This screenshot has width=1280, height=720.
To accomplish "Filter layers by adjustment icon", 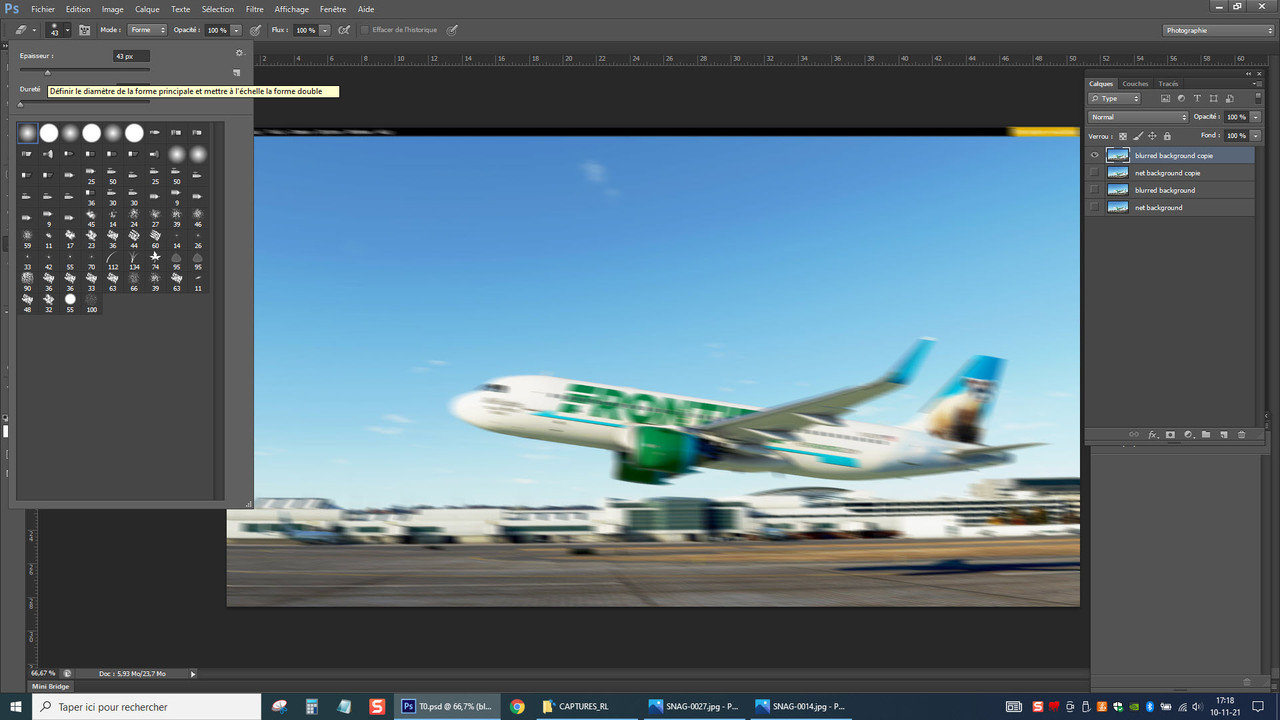I will [1181, 99].
